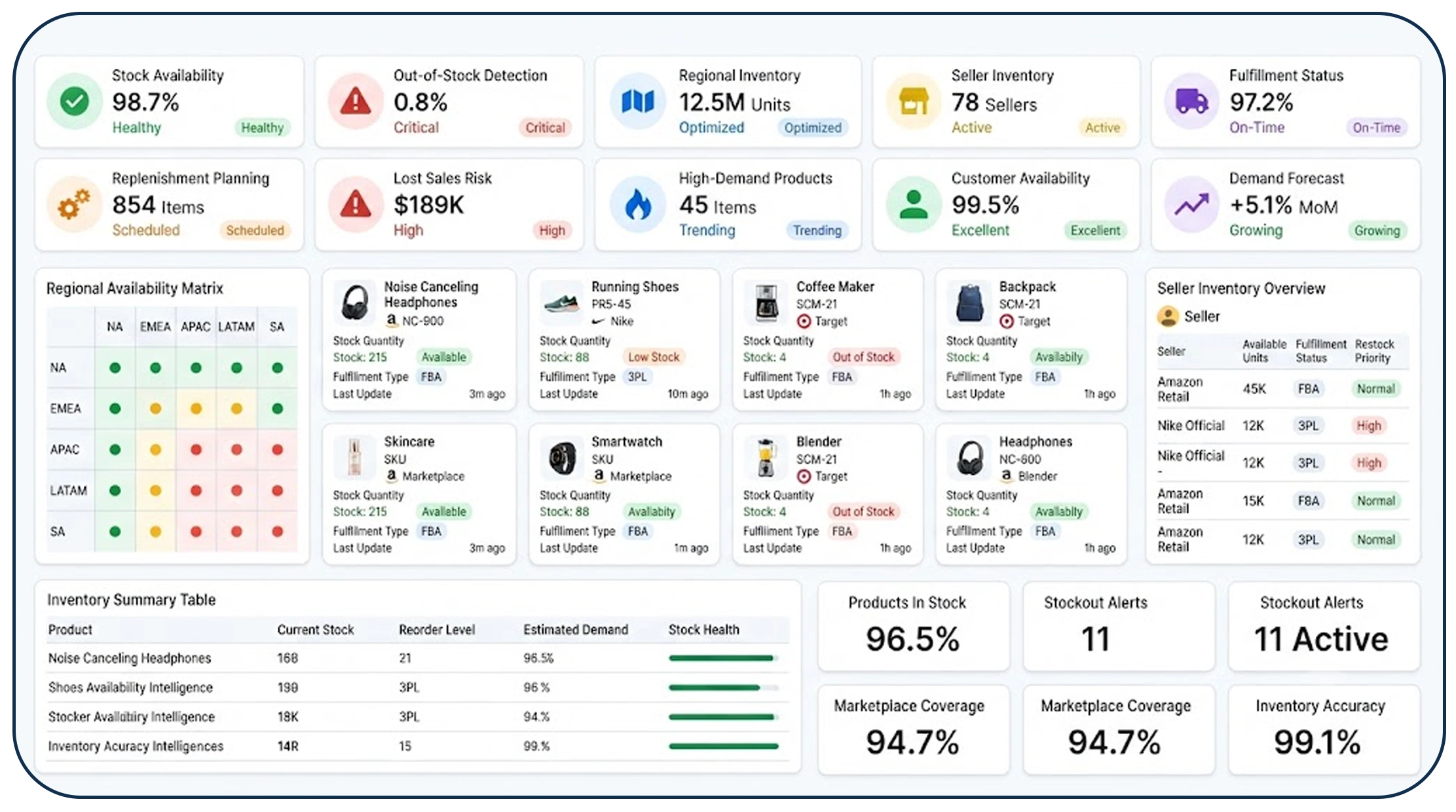Click the green dot at NA row, SA column
The image size is (1456, 812).
tap(277, 368)
